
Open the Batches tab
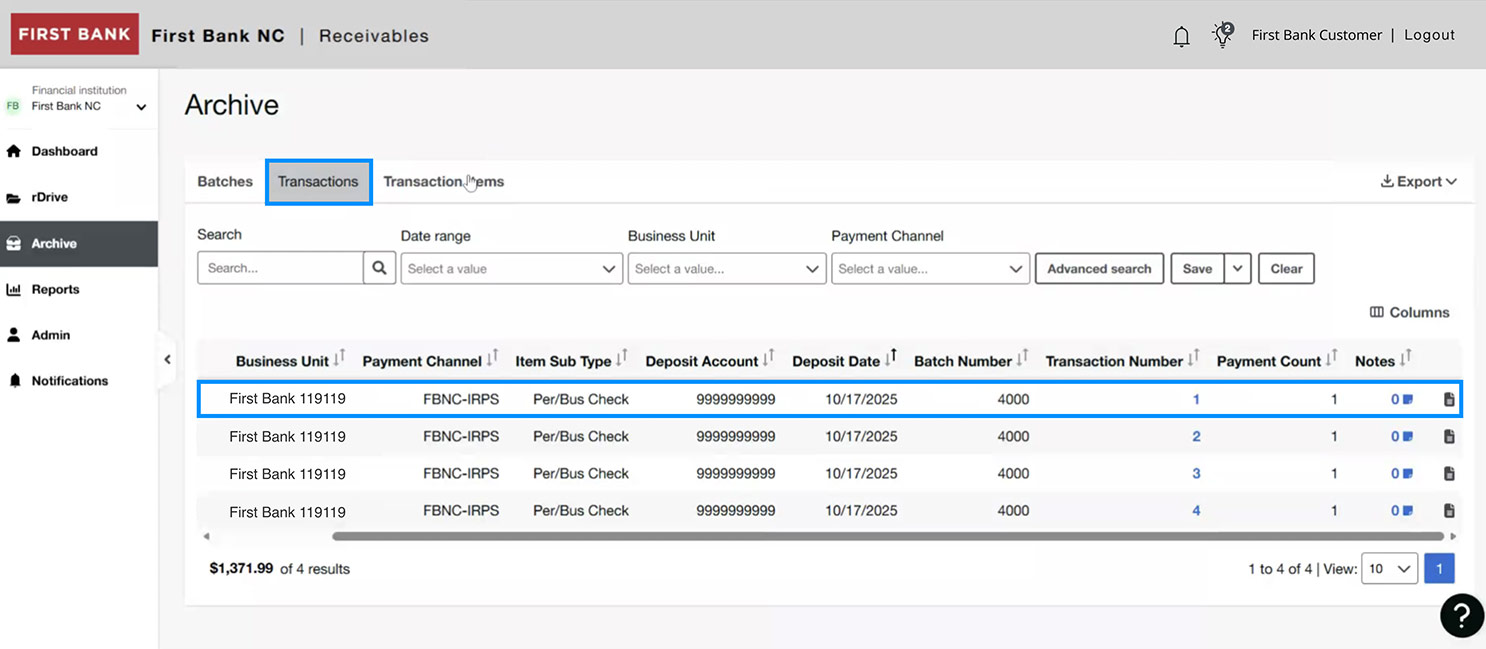224,181
